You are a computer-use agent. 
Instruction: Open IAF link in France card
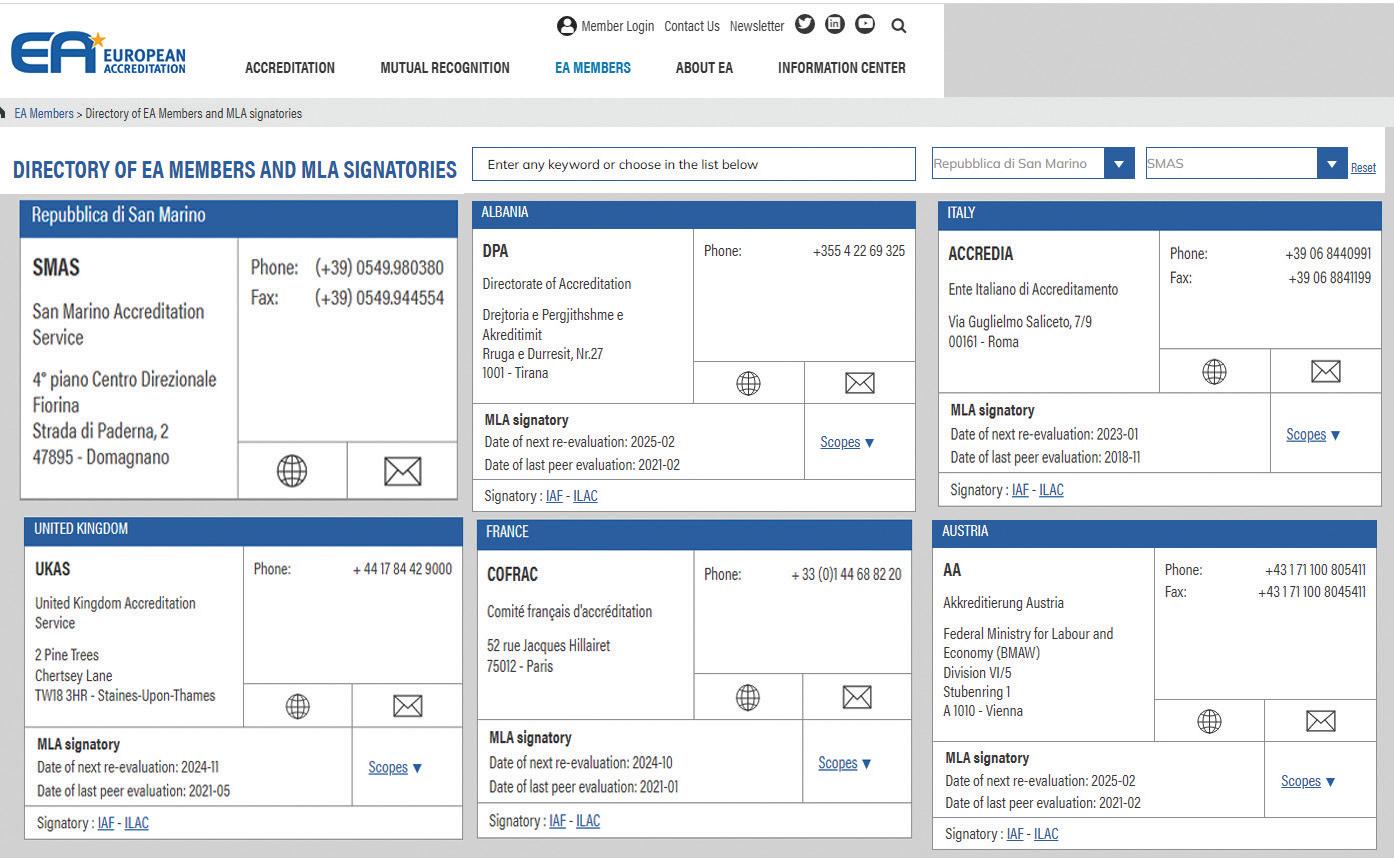pos(557,821)
